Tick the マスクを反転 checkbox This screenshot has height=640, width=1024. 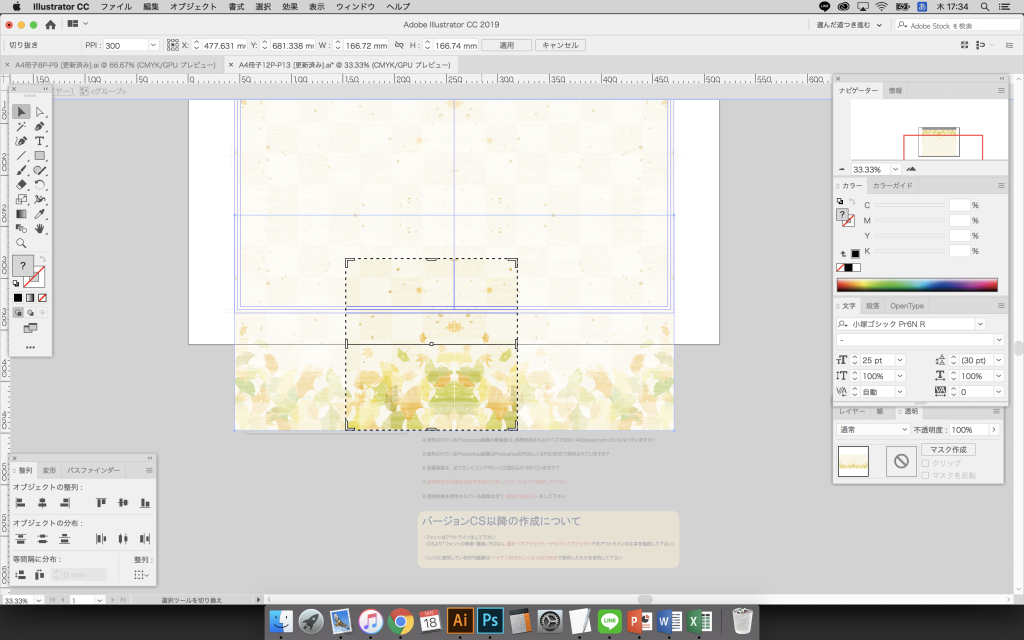point(925,475)
